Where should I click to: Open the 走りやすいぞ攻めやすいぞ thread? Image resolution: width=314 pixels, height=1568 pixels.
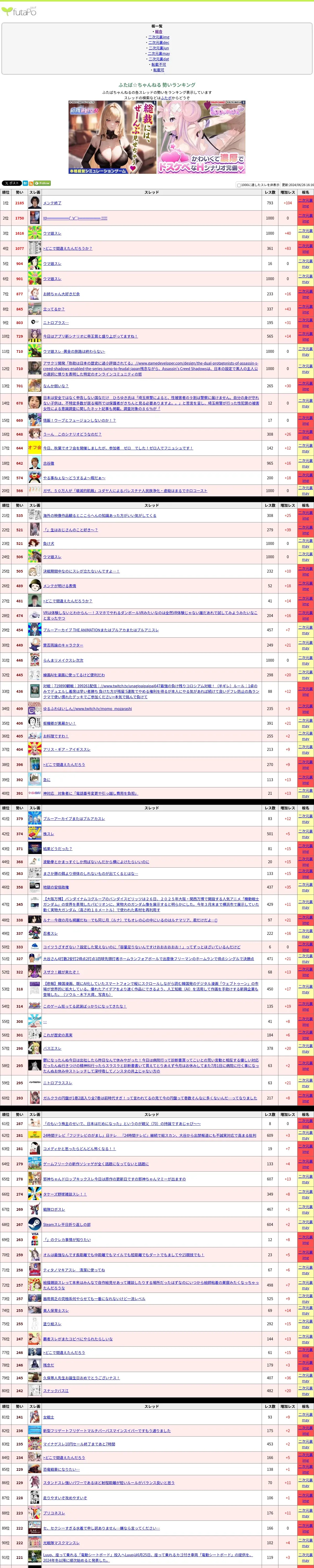coord(65,1498)
